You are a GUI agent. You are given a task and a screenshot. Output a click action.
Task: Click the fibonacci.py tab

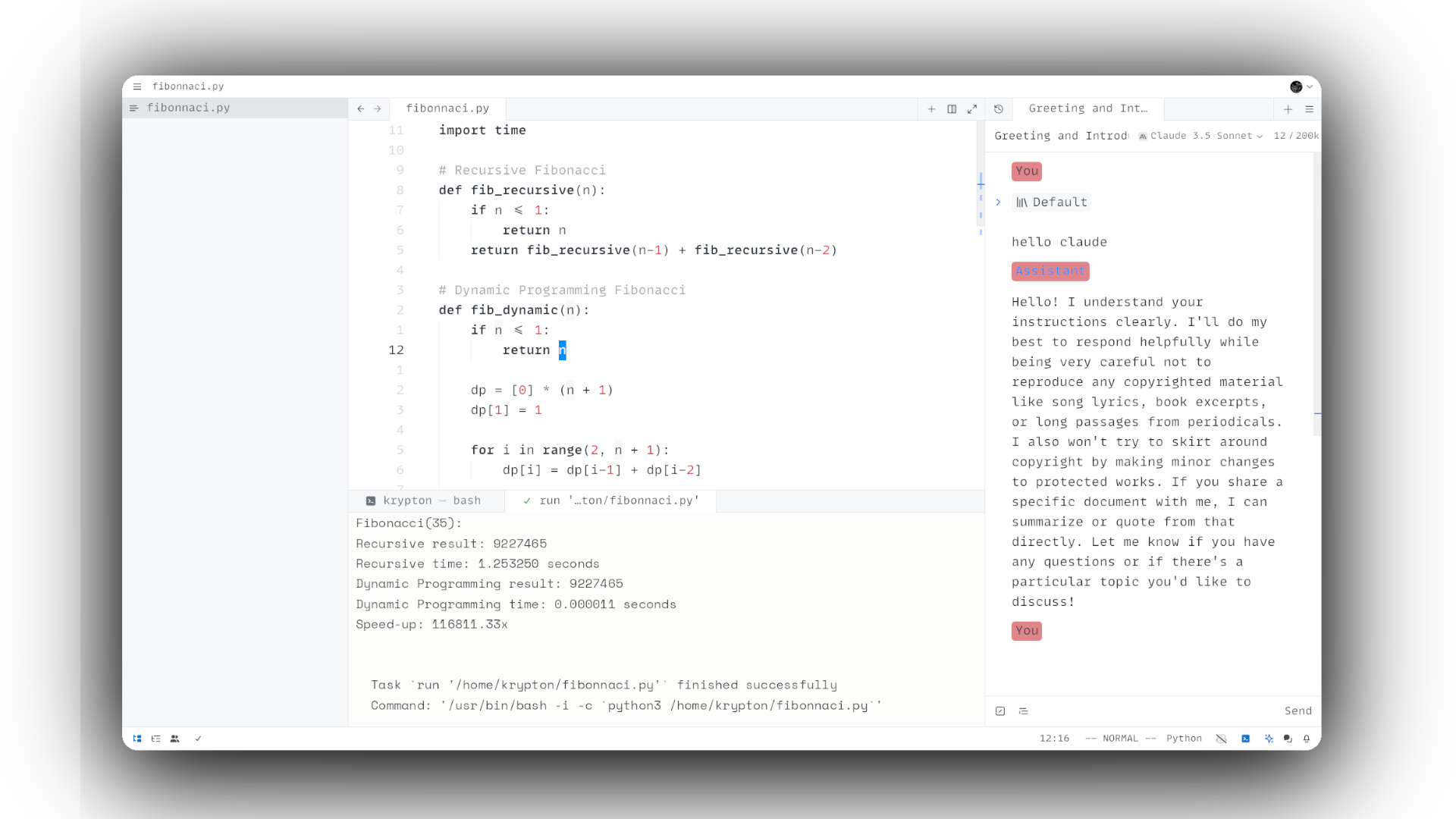448,108
